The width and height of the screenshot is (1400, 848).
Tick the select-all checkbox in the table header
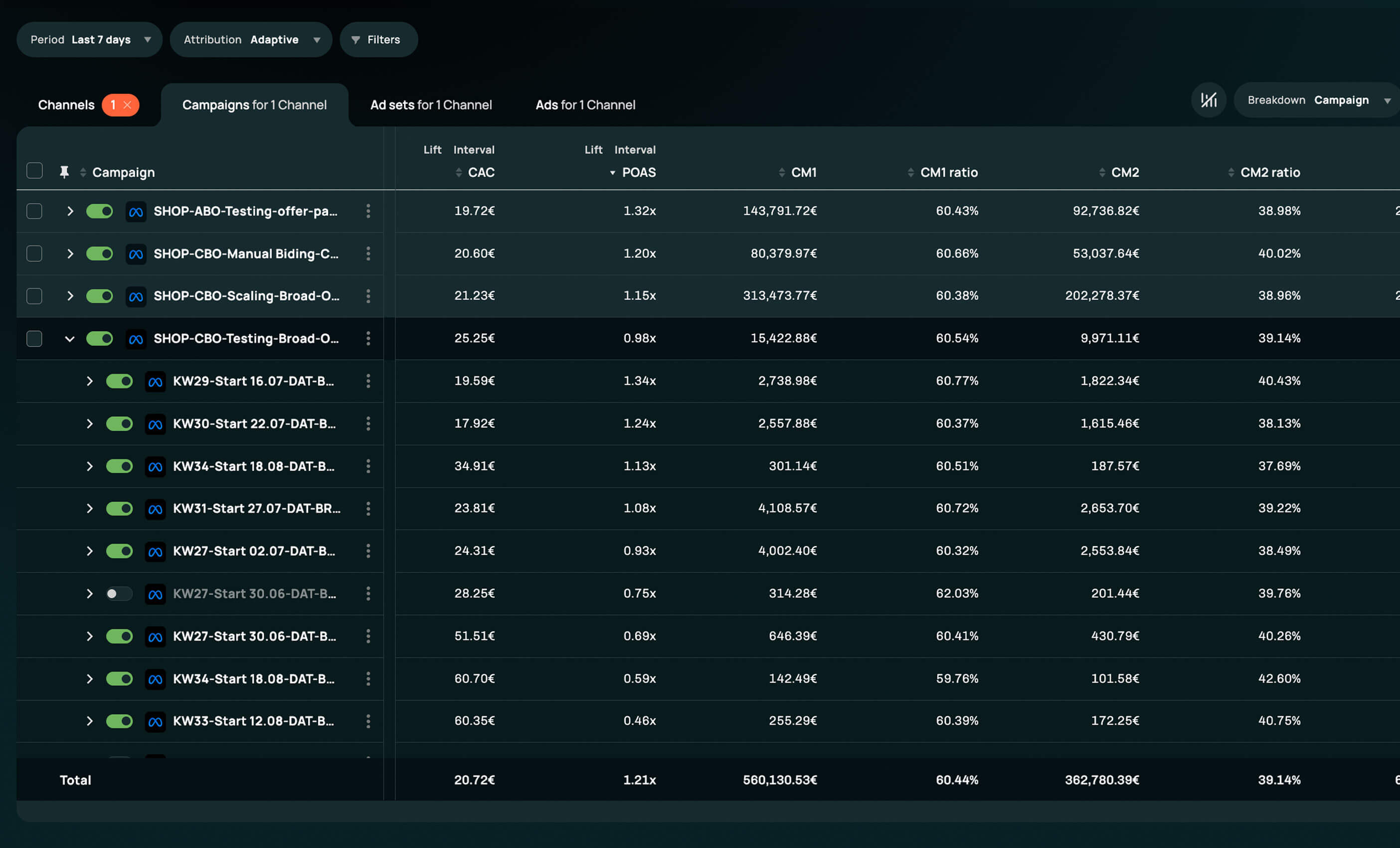click(35, 171)
